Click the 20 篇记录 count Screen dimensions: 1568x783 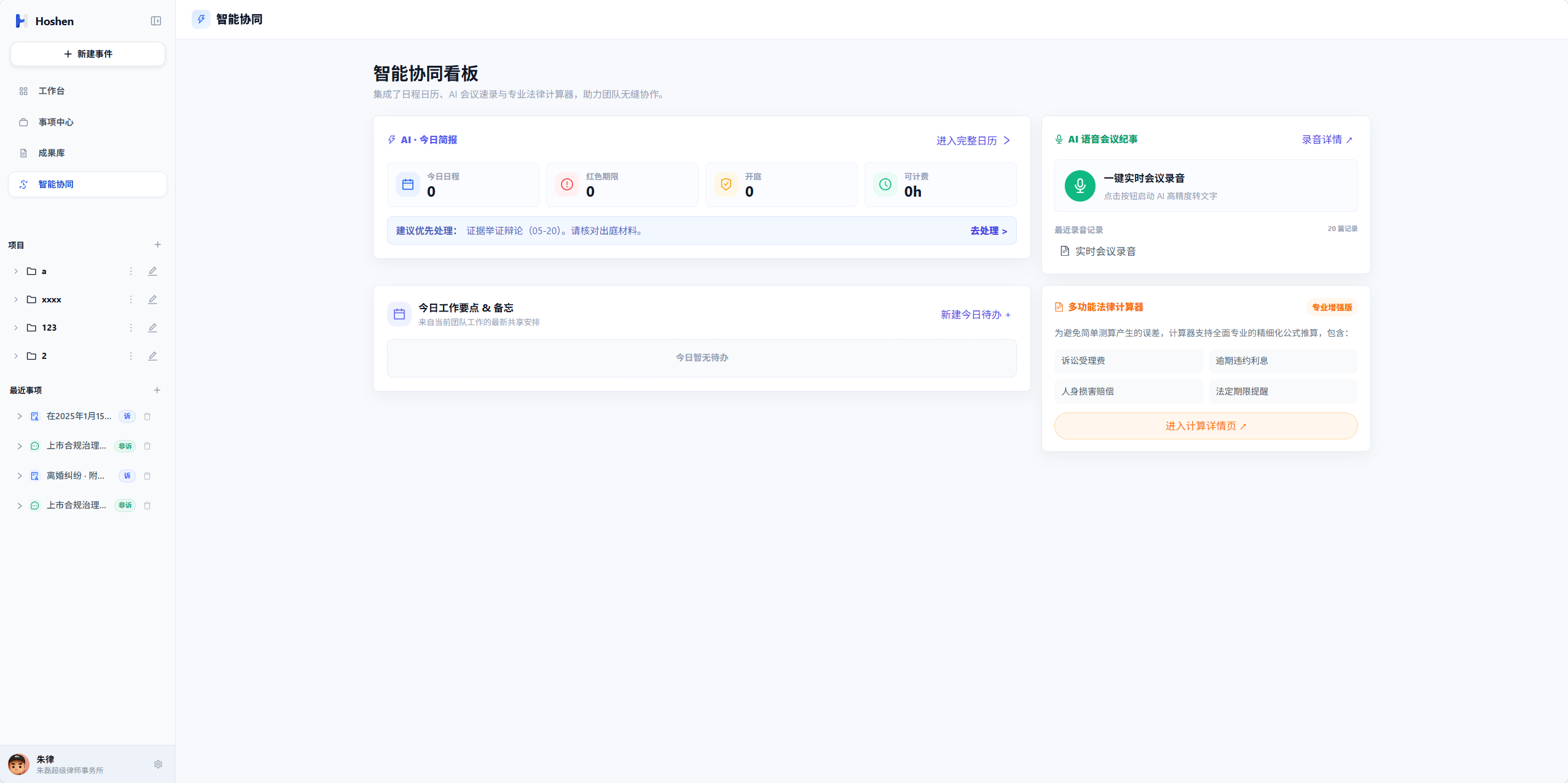[1343, 229]
